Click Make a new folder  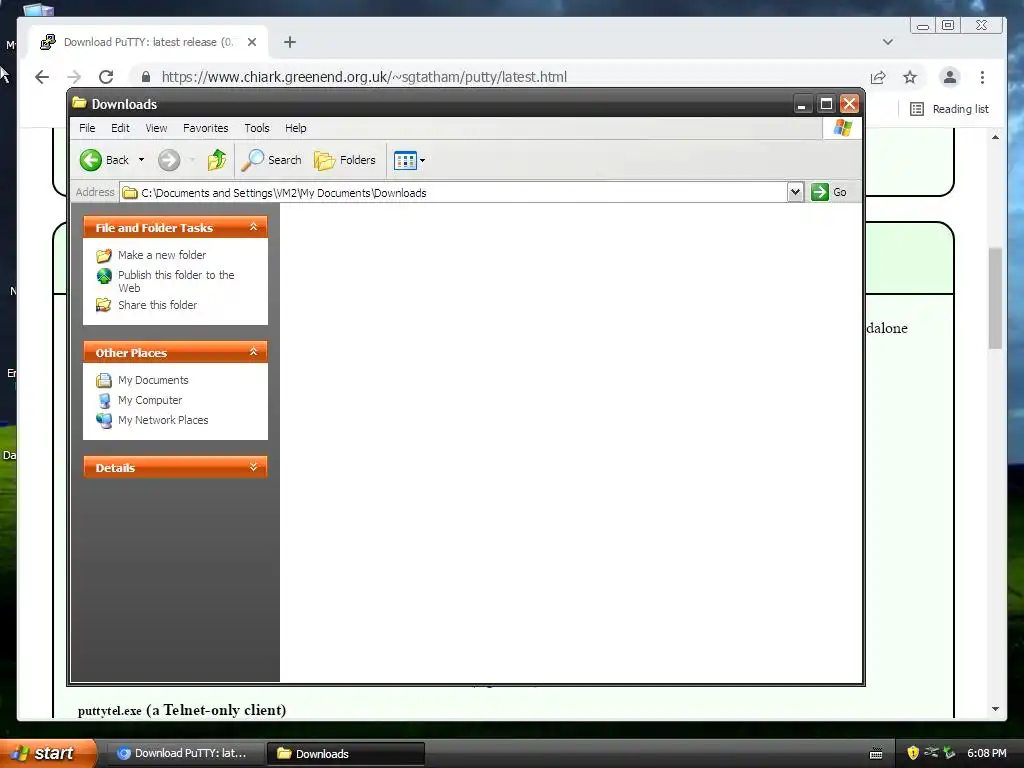(x=162, y=255)
